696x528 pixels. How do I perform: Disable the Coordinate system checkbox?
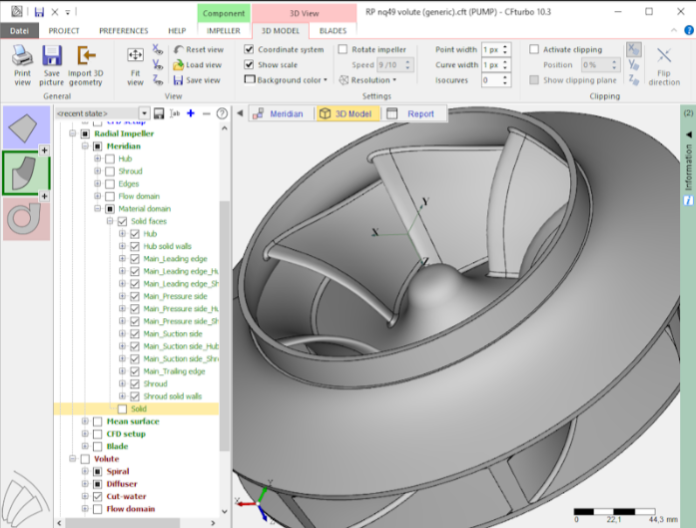(250, 49)
